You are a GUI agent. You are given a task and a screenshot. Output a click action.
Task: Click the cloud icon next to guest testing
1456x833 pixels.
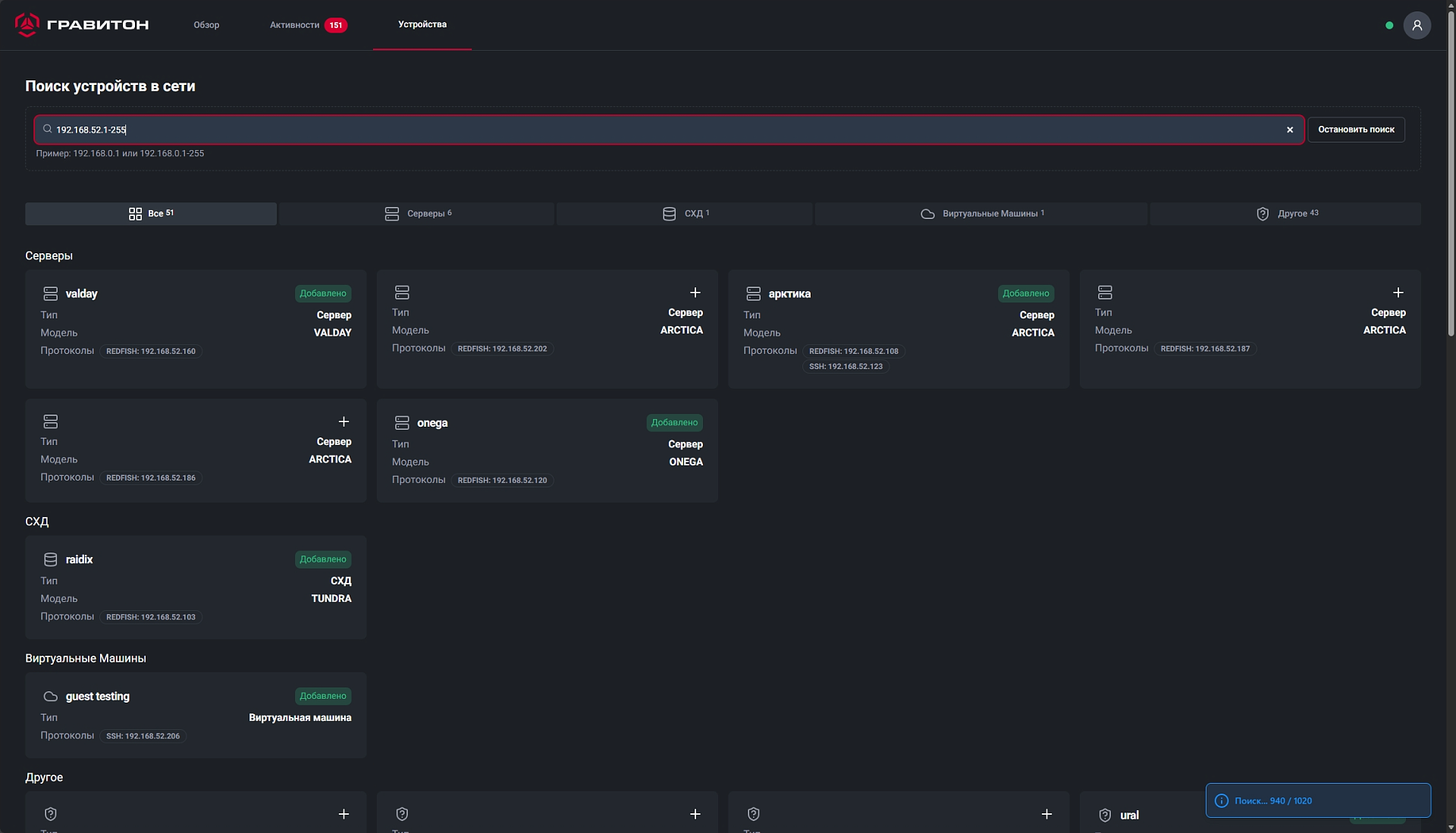(x=51, y=697)
